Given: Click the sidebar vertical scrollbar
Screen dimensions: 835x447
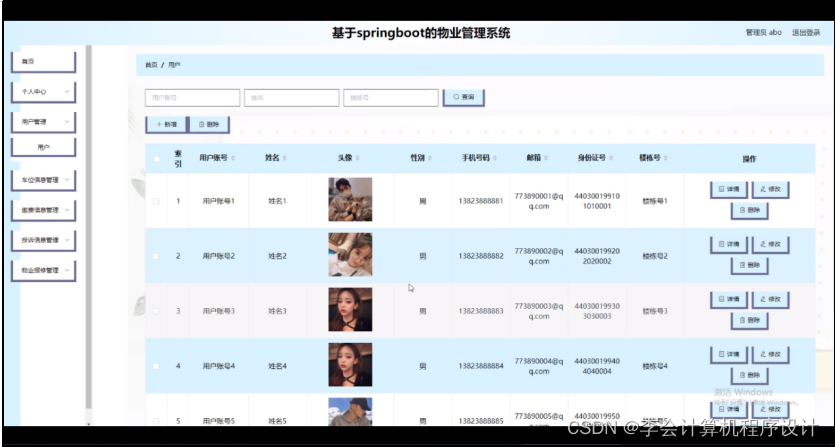Looking at the screenshot, I should [89, 229].
